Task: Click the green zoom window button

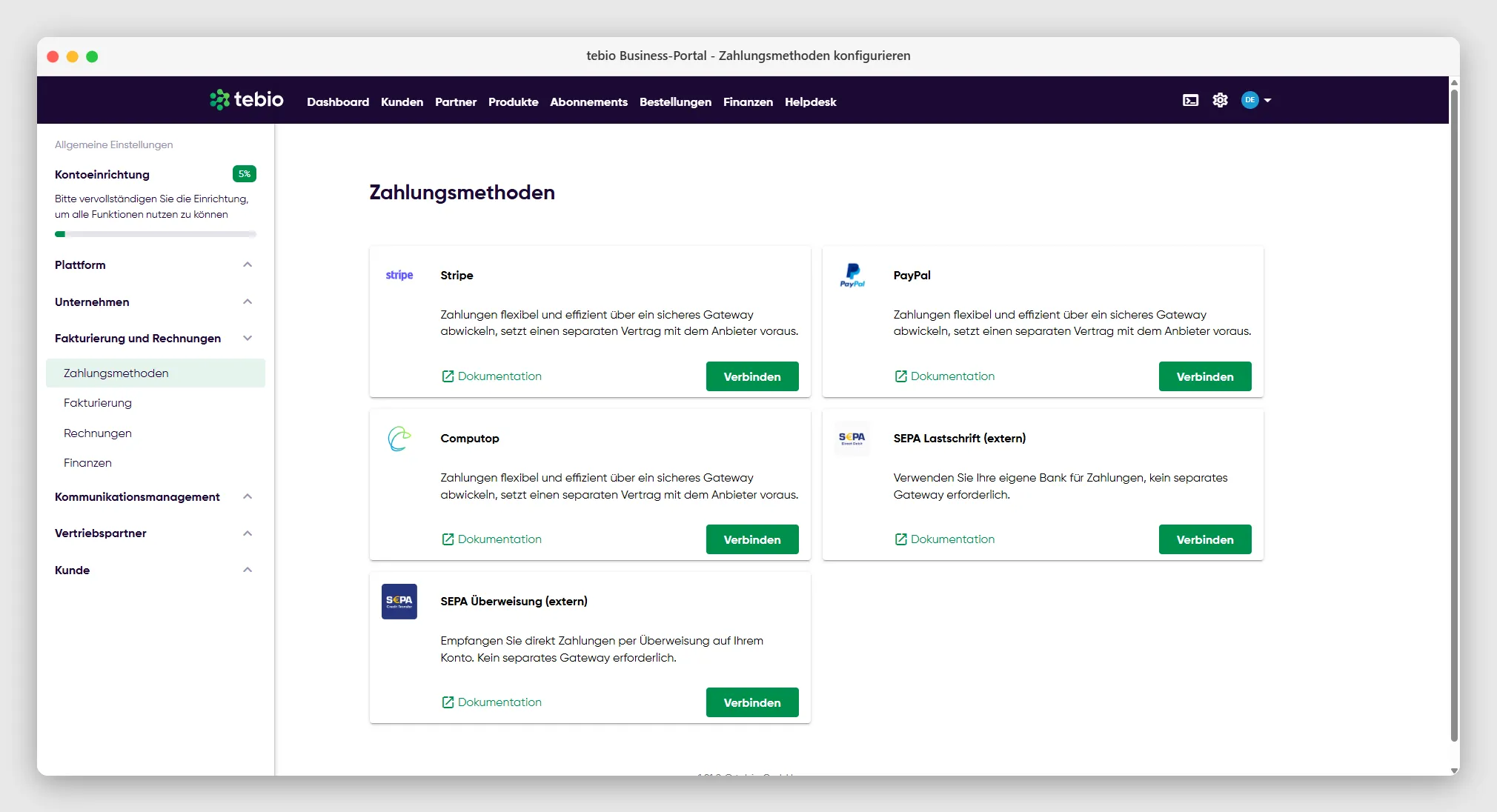Action: coord(92,56)
